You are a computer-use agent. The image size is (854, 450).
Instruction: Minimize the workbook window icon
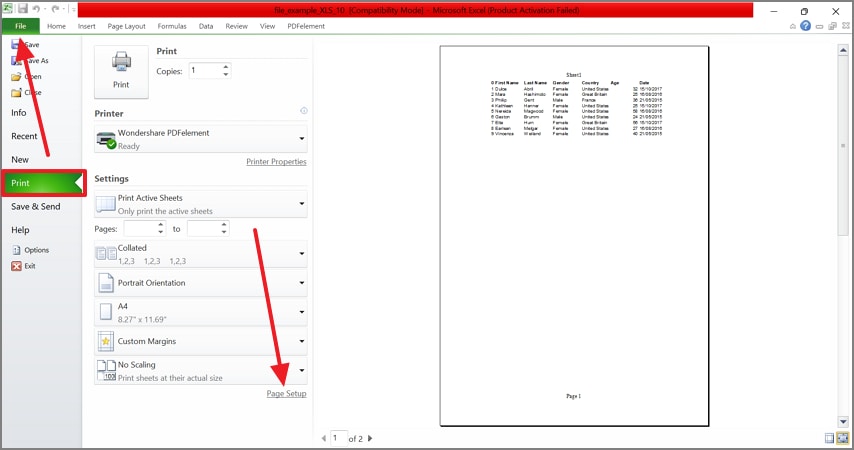(819, 26)
